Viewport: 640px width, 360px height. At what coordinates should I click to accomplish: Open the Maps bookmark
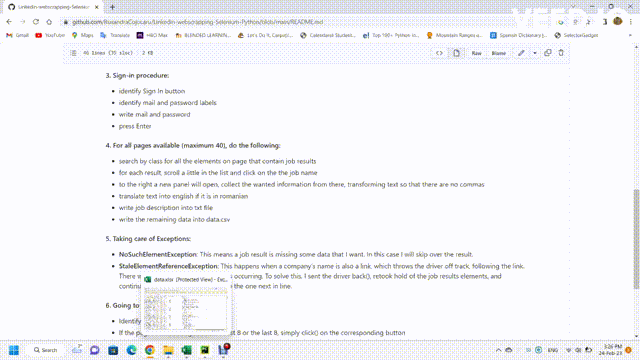(82, 36)
